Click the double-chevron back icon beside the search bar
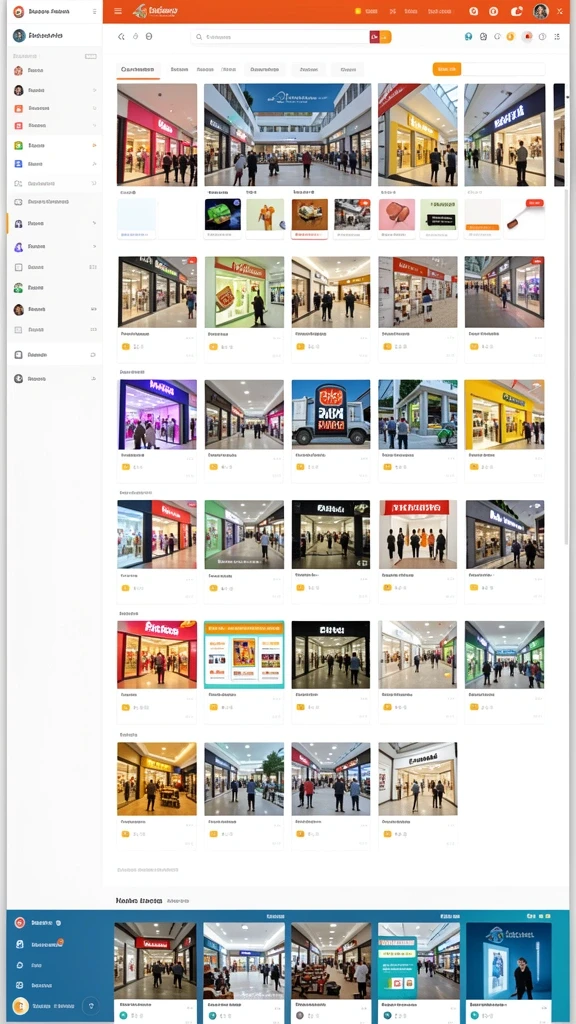 click(121, 37)
